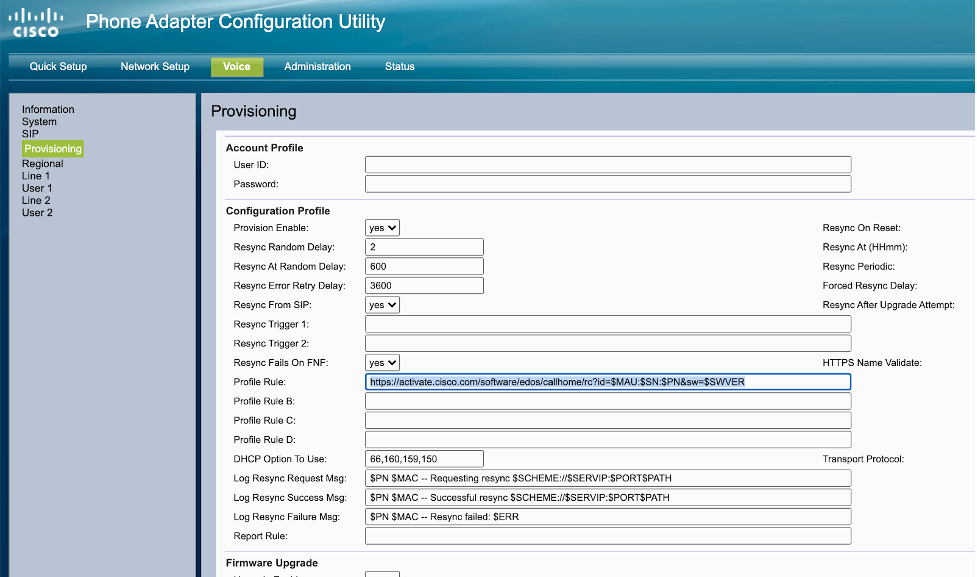Click the User ID field
The height and width of the screenshot is (577, 977).
tap(608, 164)
